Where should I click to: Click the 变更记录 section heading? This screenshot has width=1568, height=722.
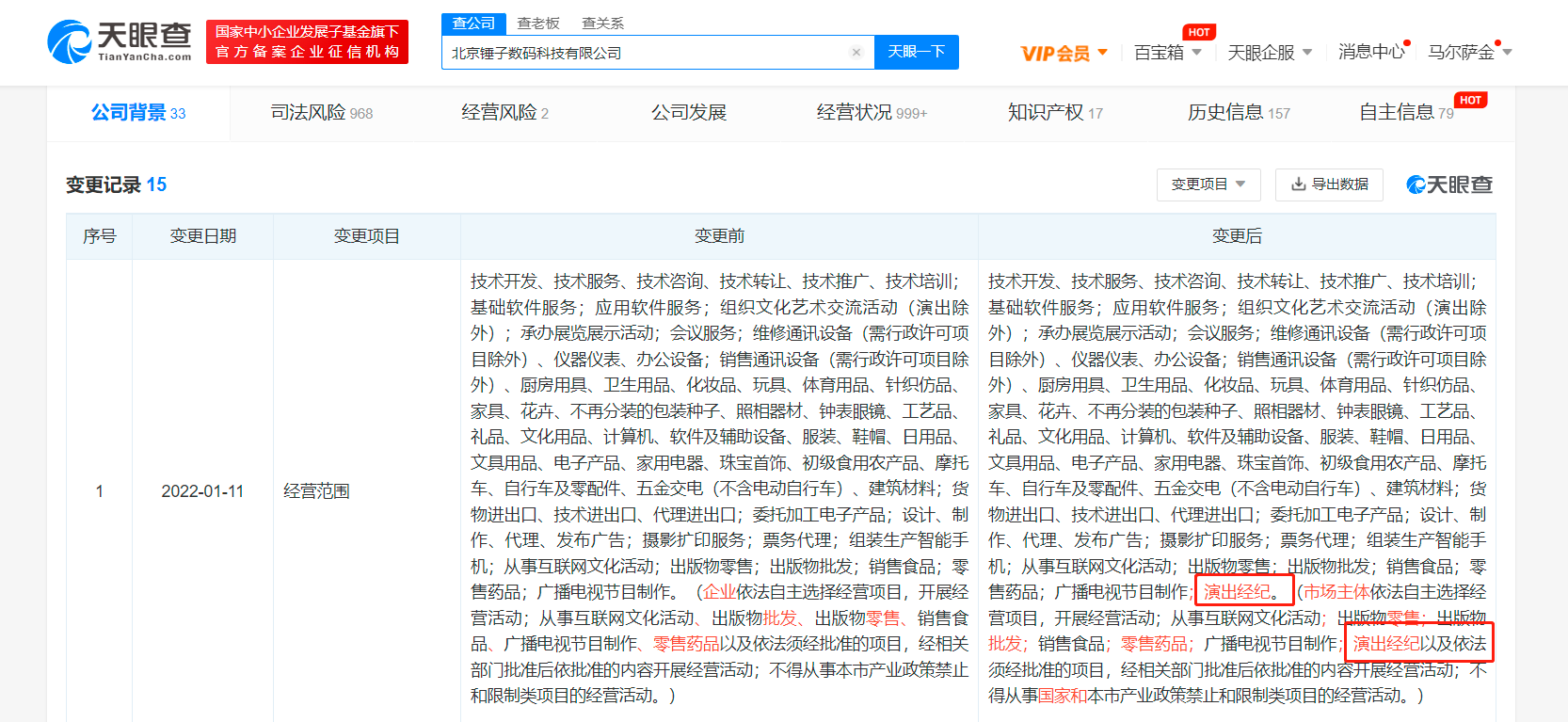116,185
